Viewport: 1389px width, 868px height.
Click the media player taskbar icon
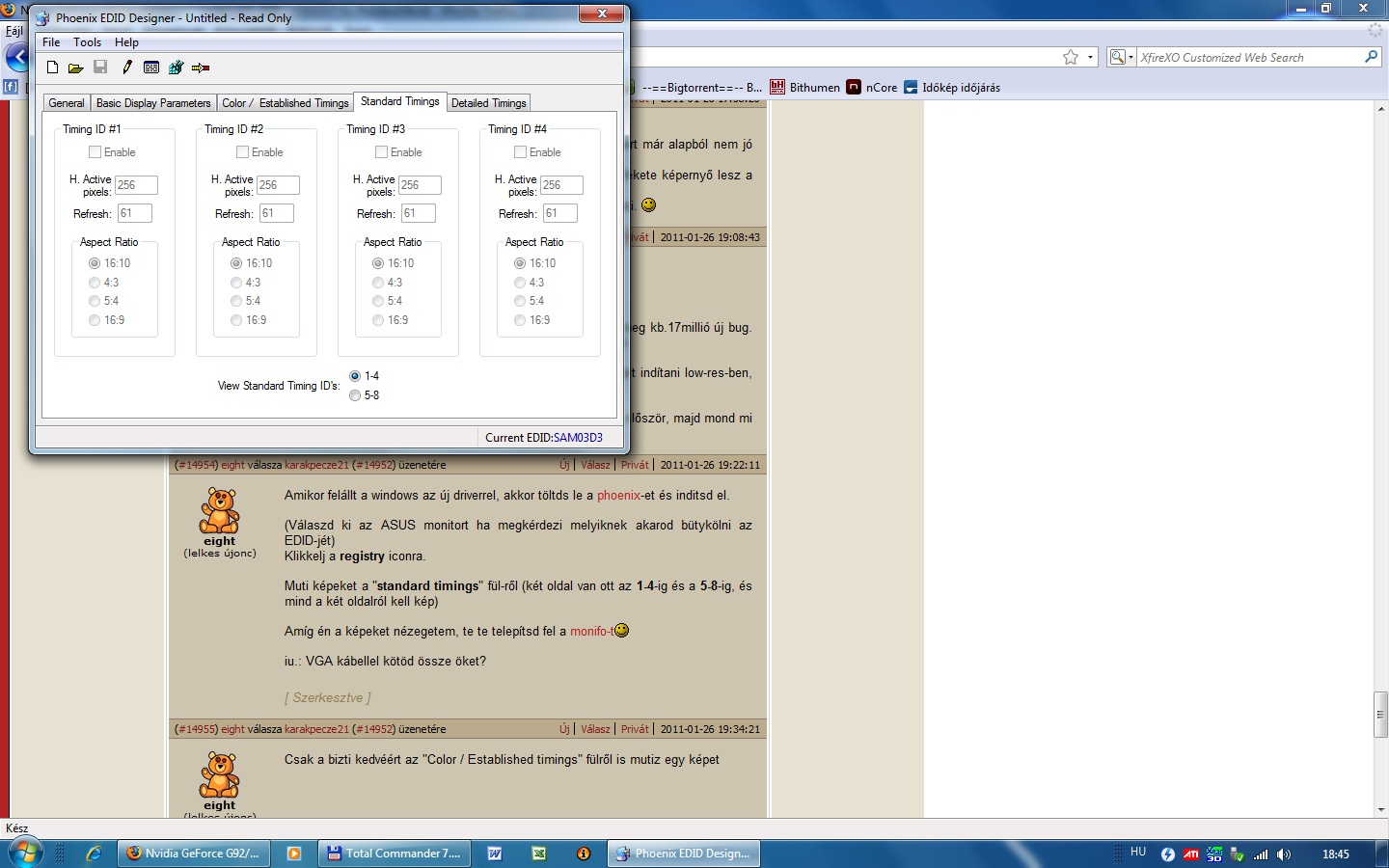(294, 854)
